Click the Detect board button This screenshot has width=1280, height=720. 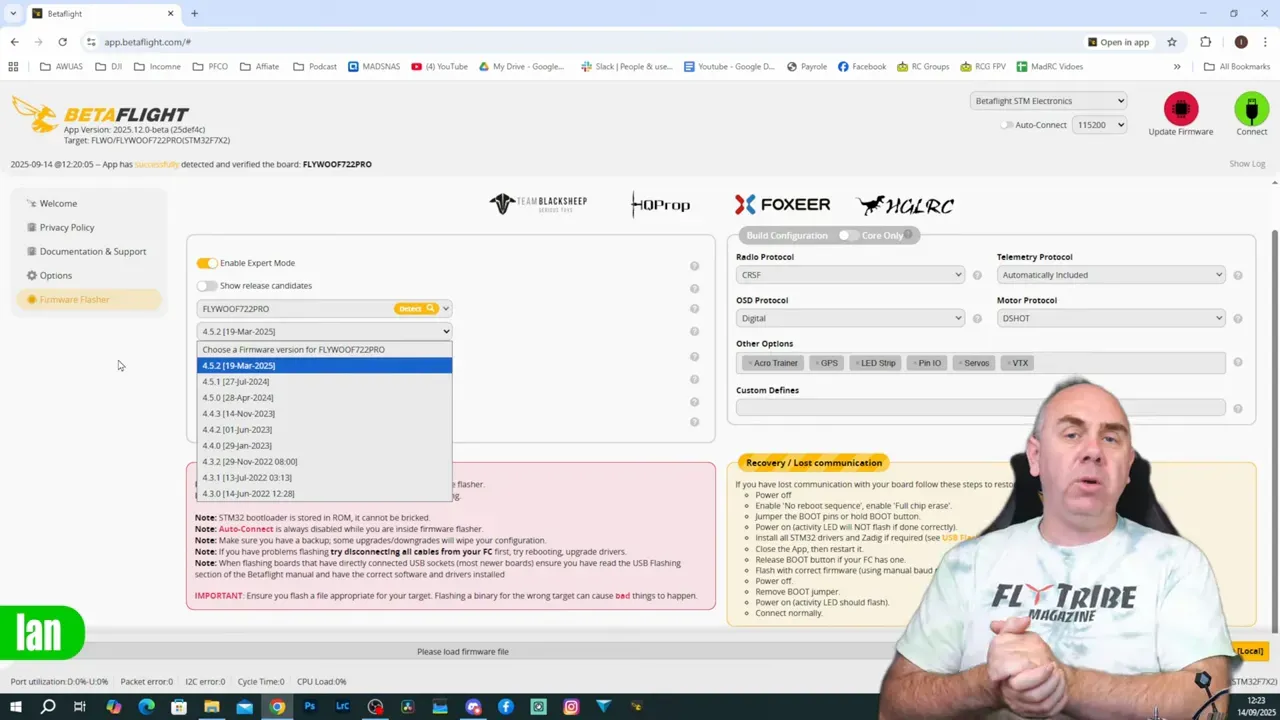(x=416, y=309)
